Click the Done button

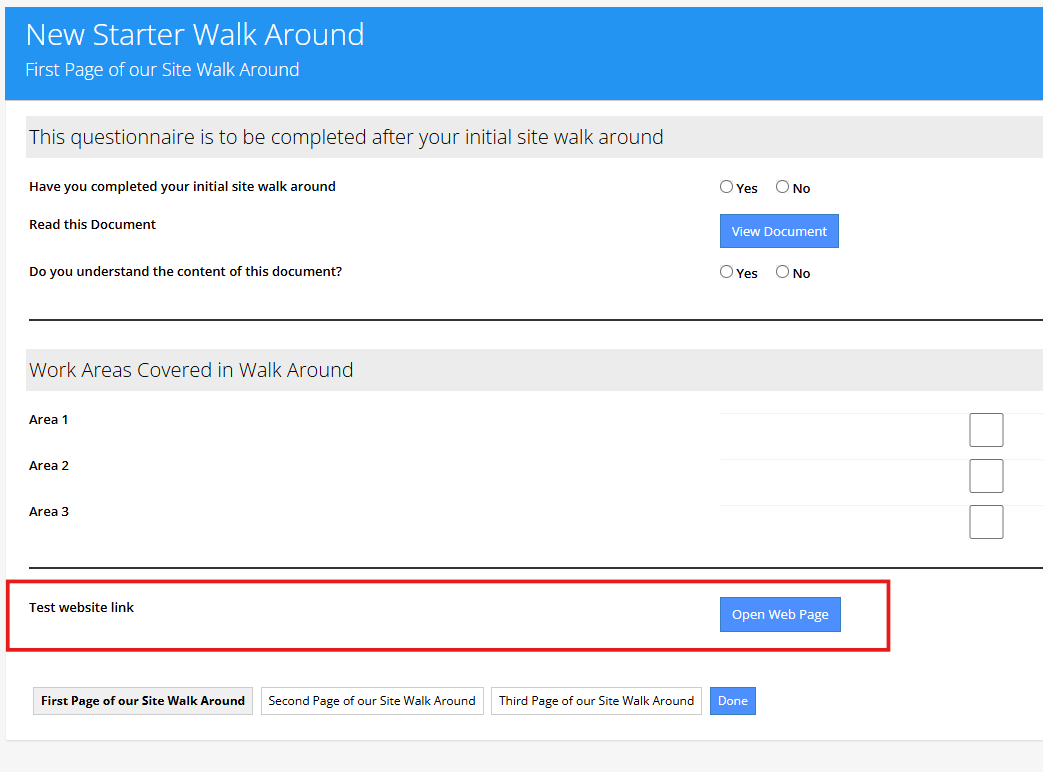pyautogui.click(x=732, y=701)
